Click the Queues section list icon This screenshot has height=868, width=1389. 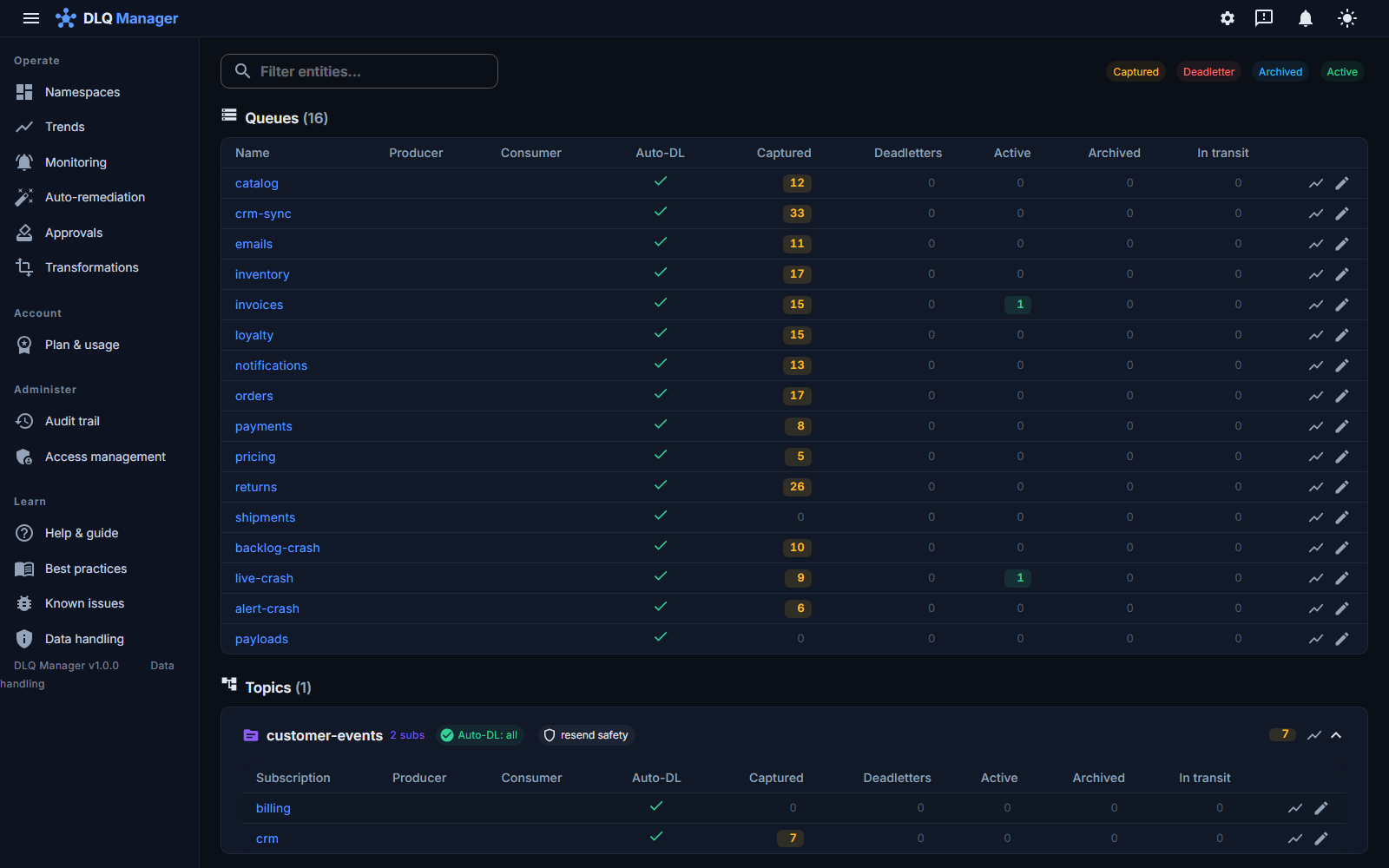pyautogui.click(x=229, y=115)
